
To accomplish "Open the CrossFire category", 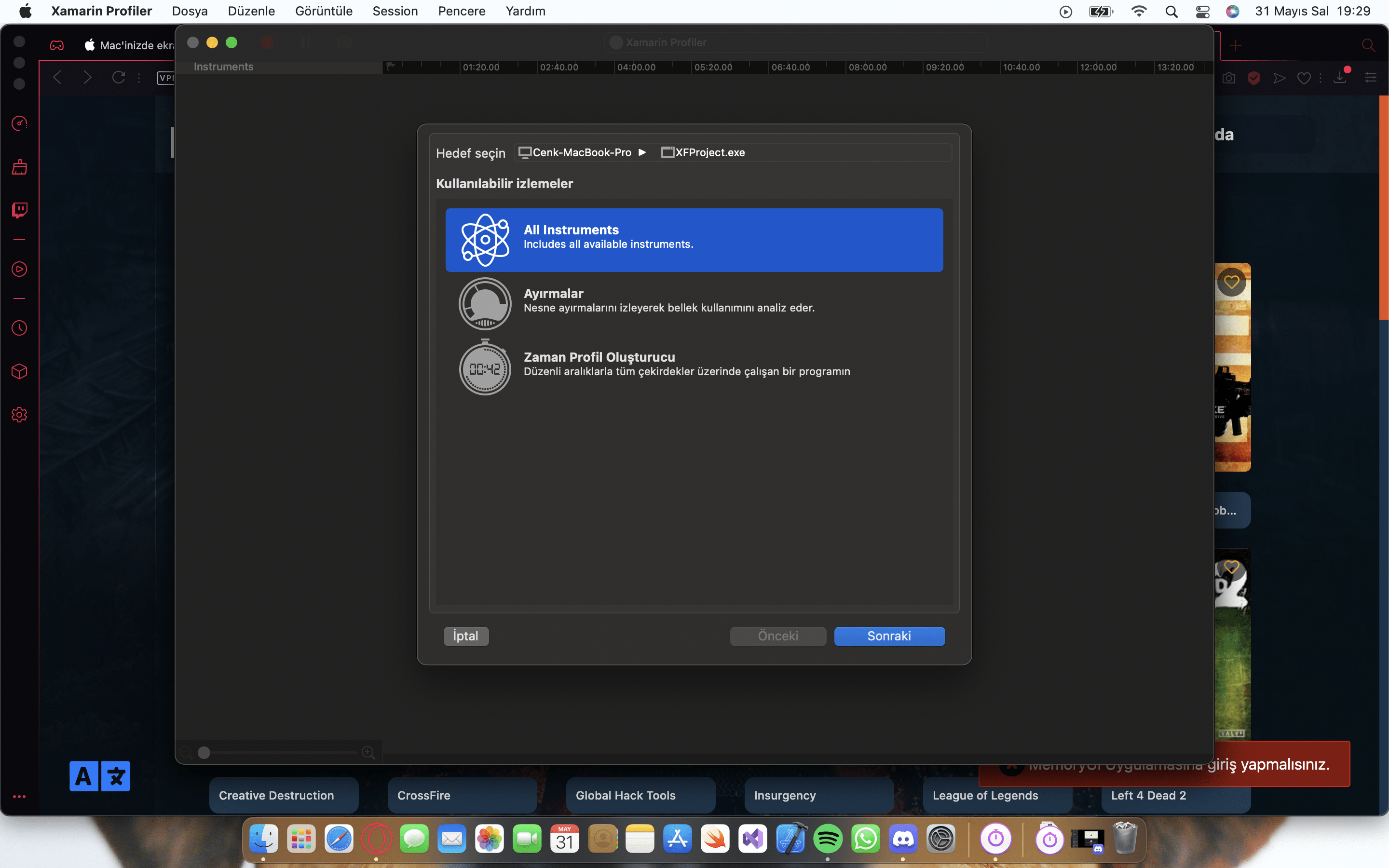I will coord(462,795).
